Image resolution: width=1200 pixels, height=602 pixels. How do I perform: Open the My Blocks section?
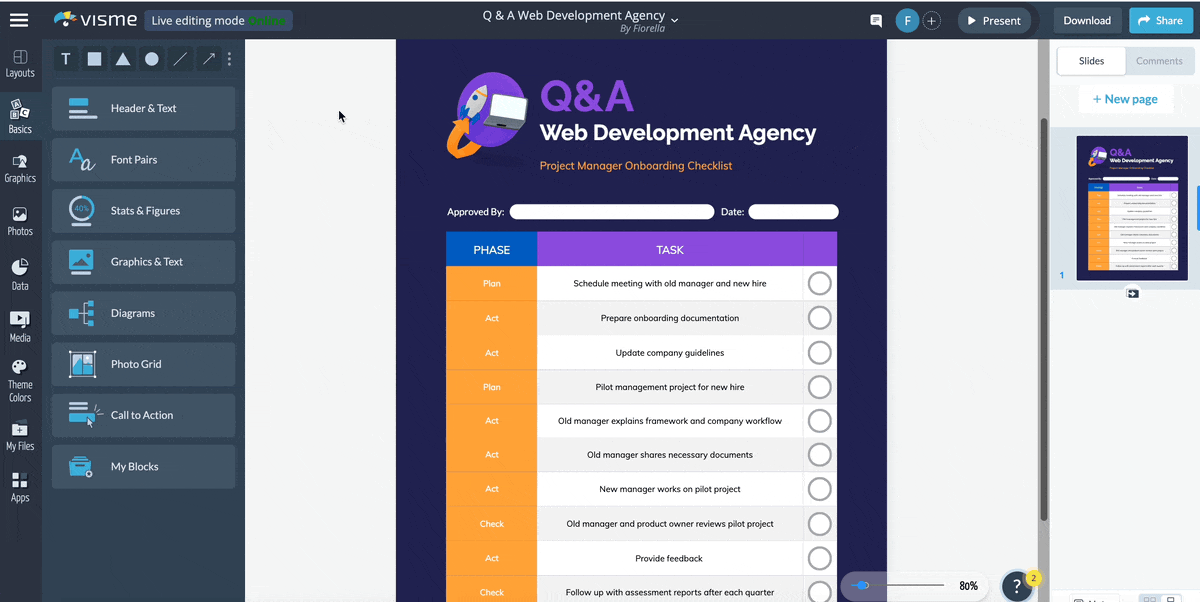pyautogui.click(x=143, y=466)
